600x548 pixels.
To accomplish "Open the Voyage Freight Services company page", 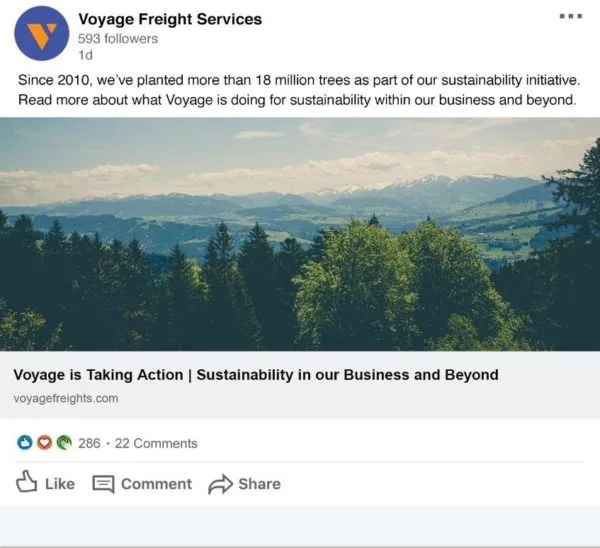I will [x=169, y=19].
